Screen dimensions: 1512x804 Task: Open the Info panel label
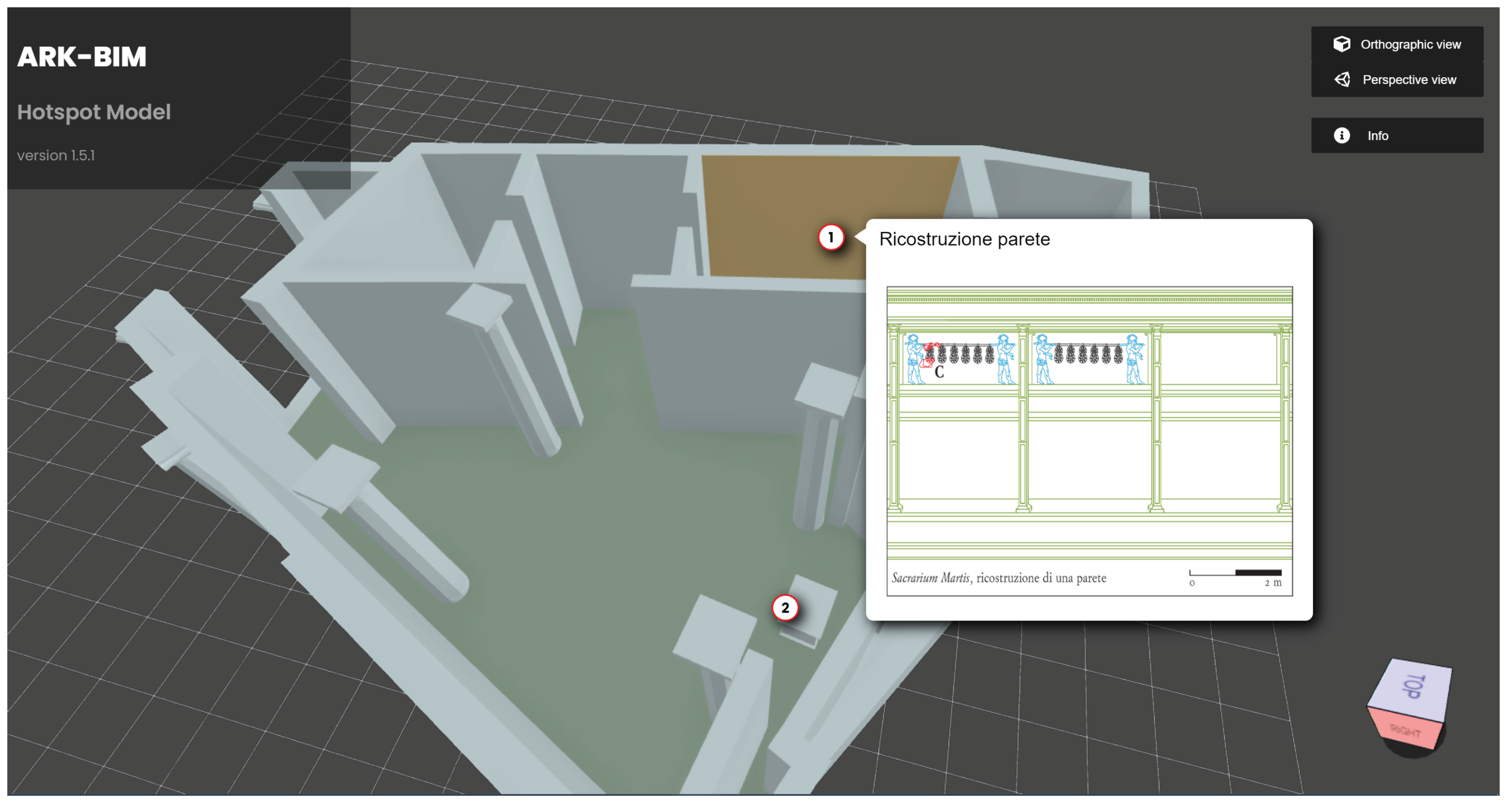[1378, 136]
